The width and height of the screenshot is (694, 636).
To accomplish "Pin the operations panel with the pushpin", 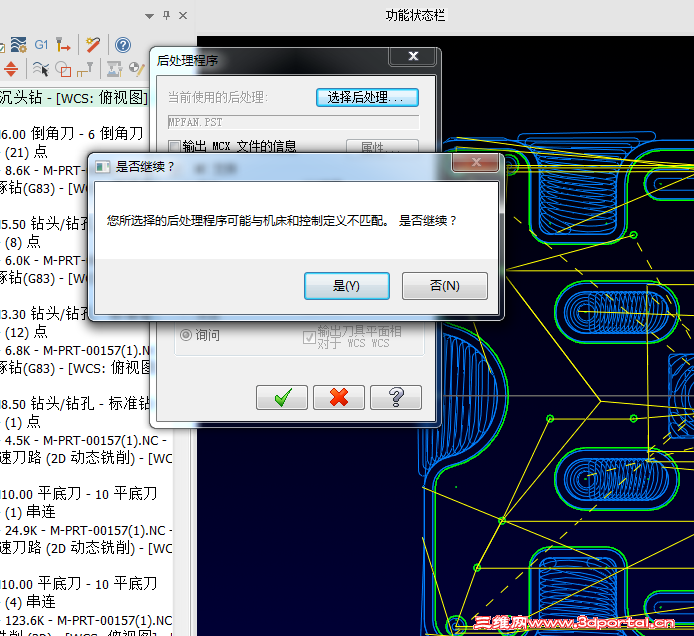I will tap(166, 15).
